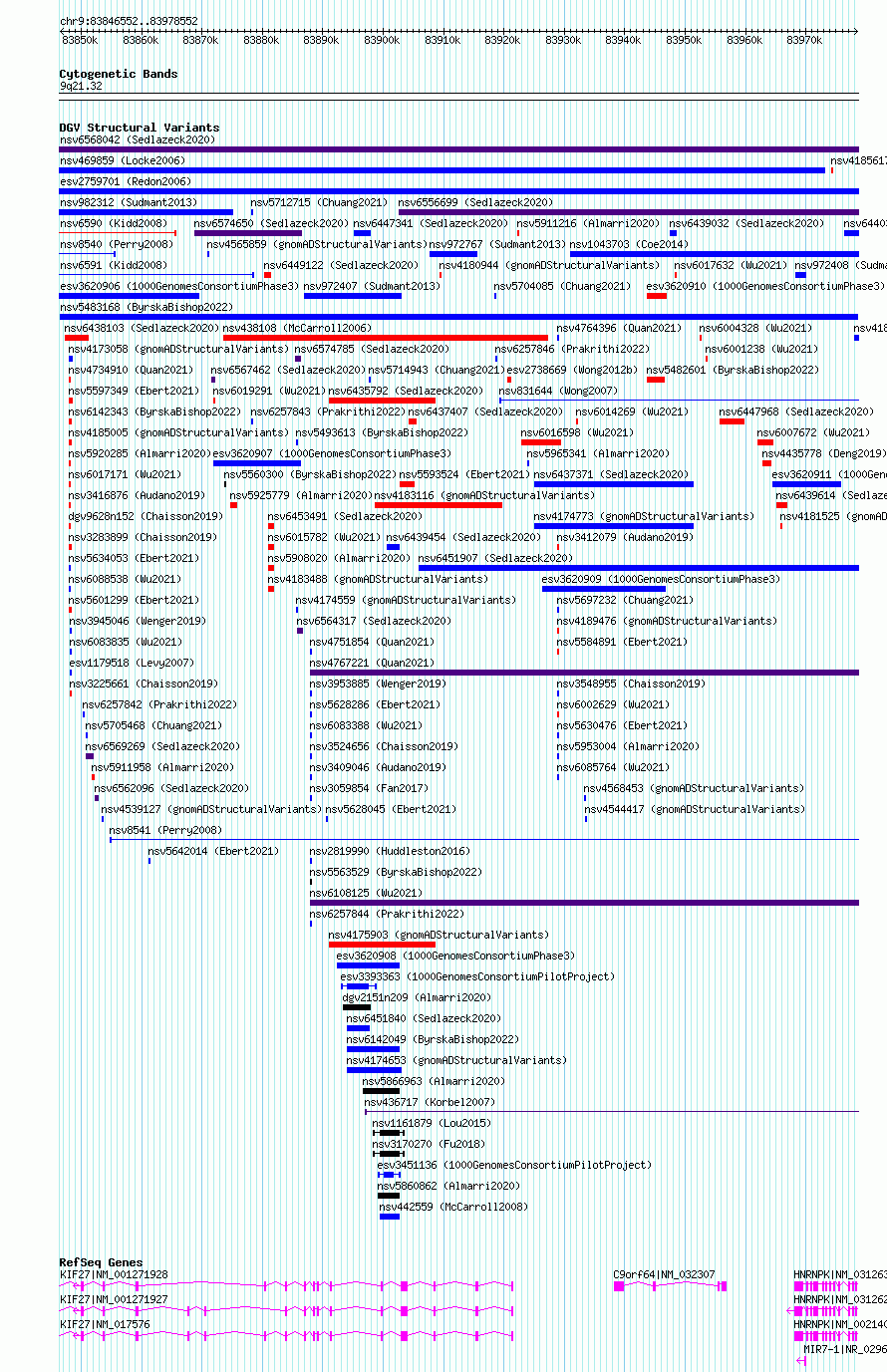The height and width of the screenshot is (1372, 887).
Task: Open variant esv2759701 (Redon2006)
Action: pos(124,181)
